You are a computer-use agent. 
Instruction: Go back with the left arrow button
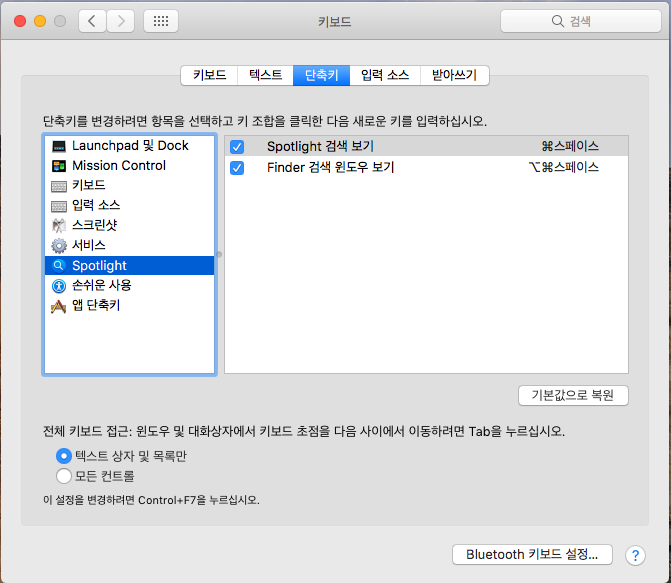click(92, 21)
